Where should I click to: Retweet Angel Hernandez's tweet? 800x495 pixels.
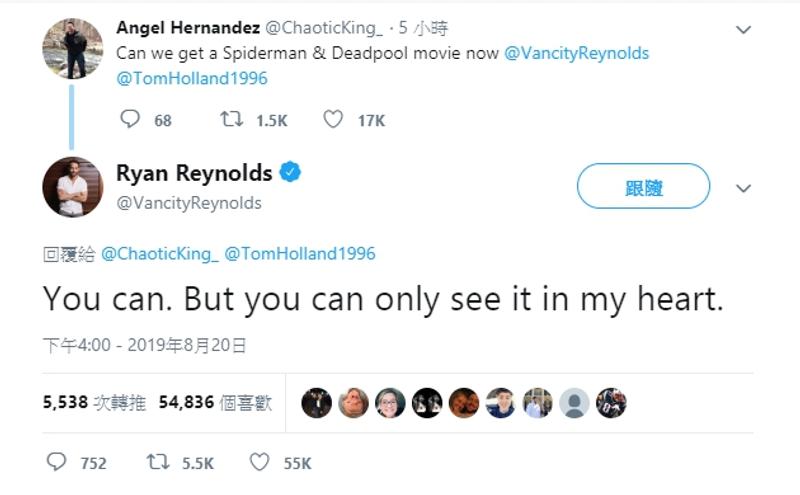point(231,120)
